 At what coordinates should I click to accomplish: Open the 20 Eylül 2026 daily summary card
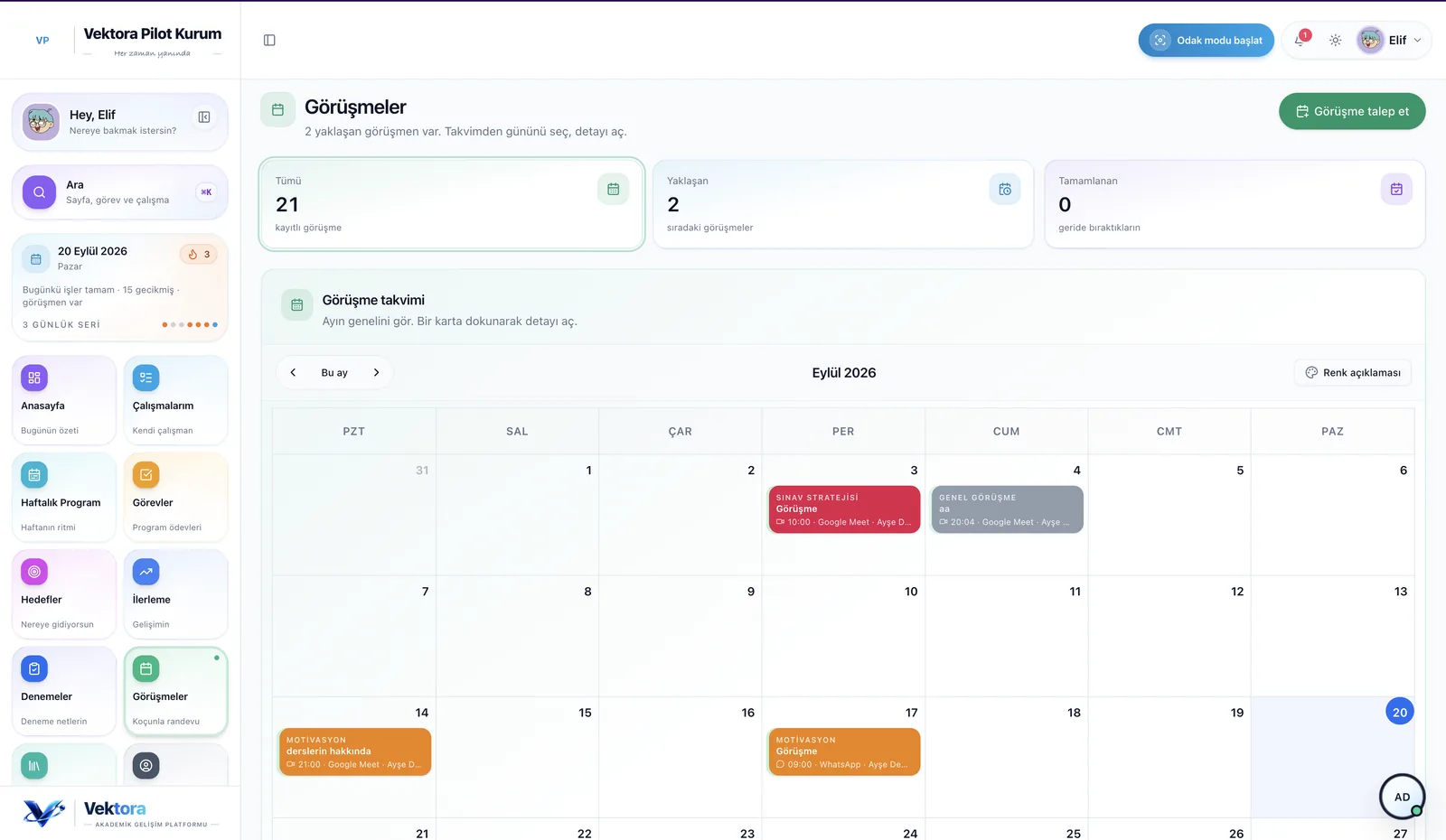[119, 287]
